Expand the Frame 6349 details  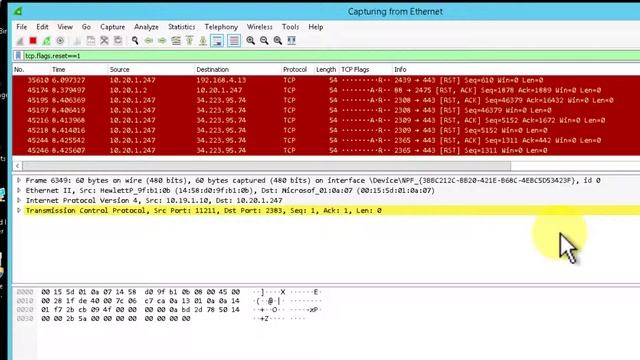click(x=19, y=180)
